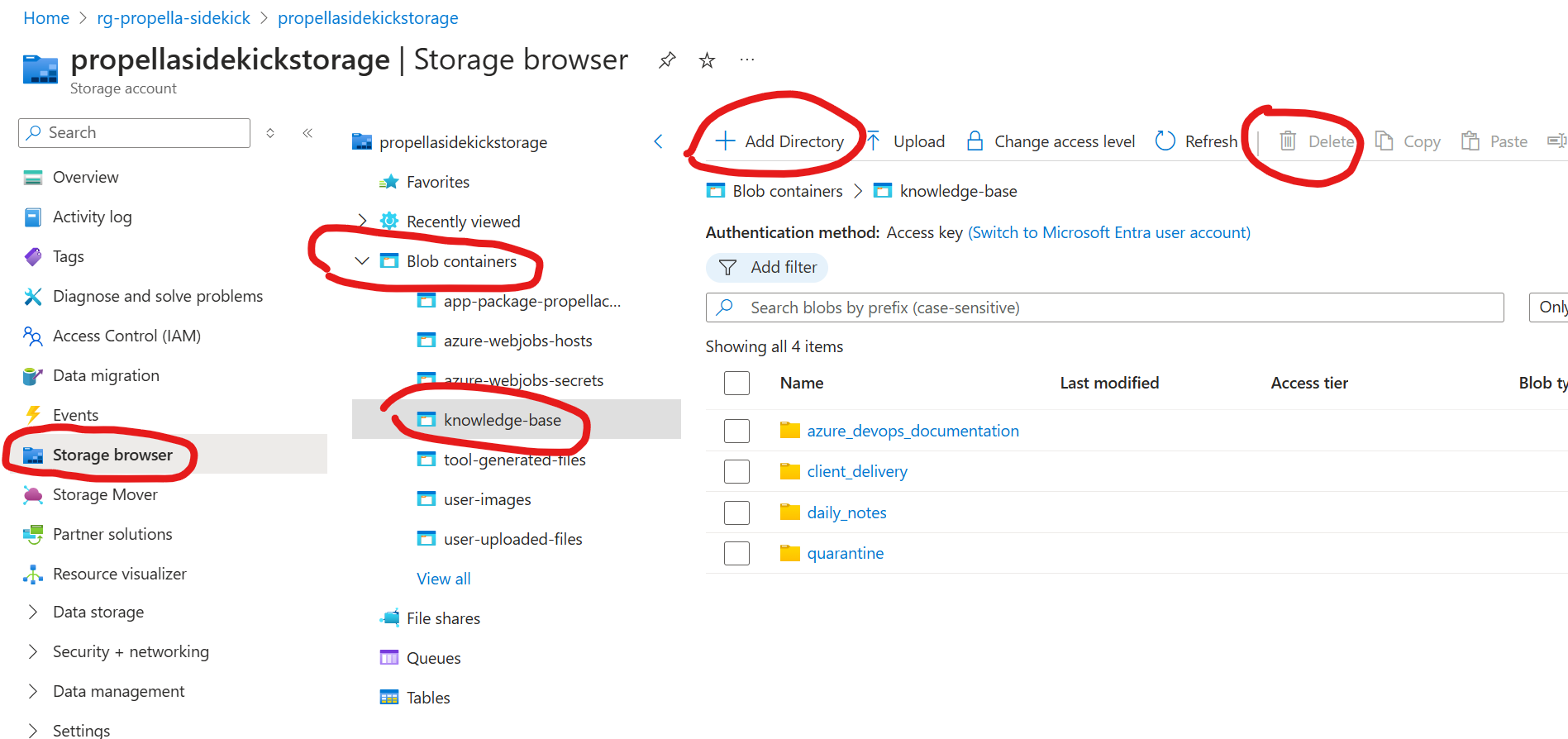
Task: Click the Partner solutions icon
Action: [x=33, y=534]
